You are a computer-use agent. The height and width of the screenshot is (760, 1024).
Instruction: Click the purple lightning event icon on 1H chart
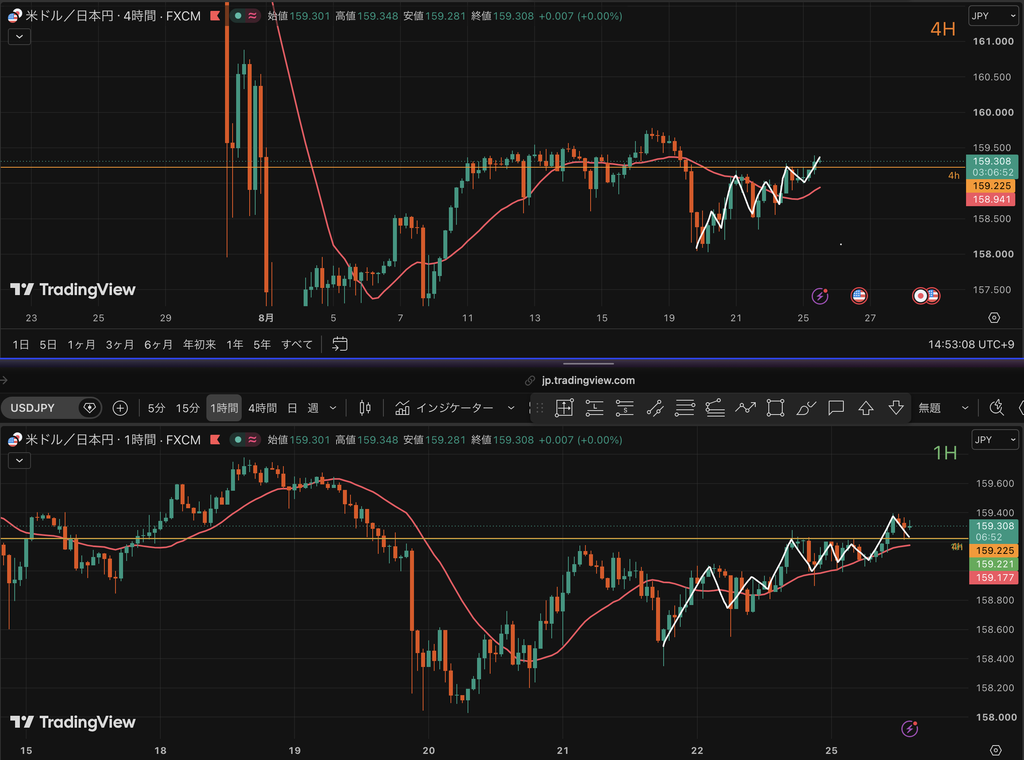910,728
